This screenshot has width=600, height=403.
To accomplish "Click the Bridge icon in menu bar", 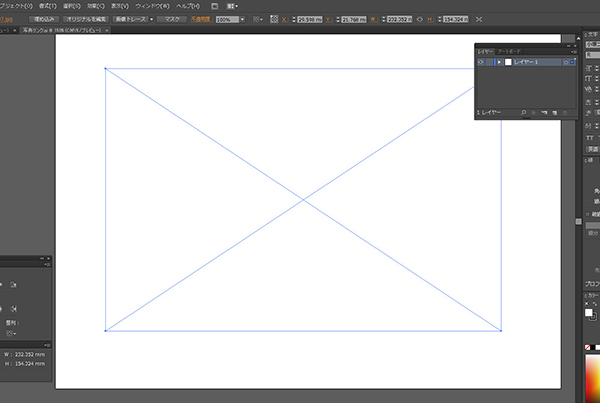I will 215,6.
